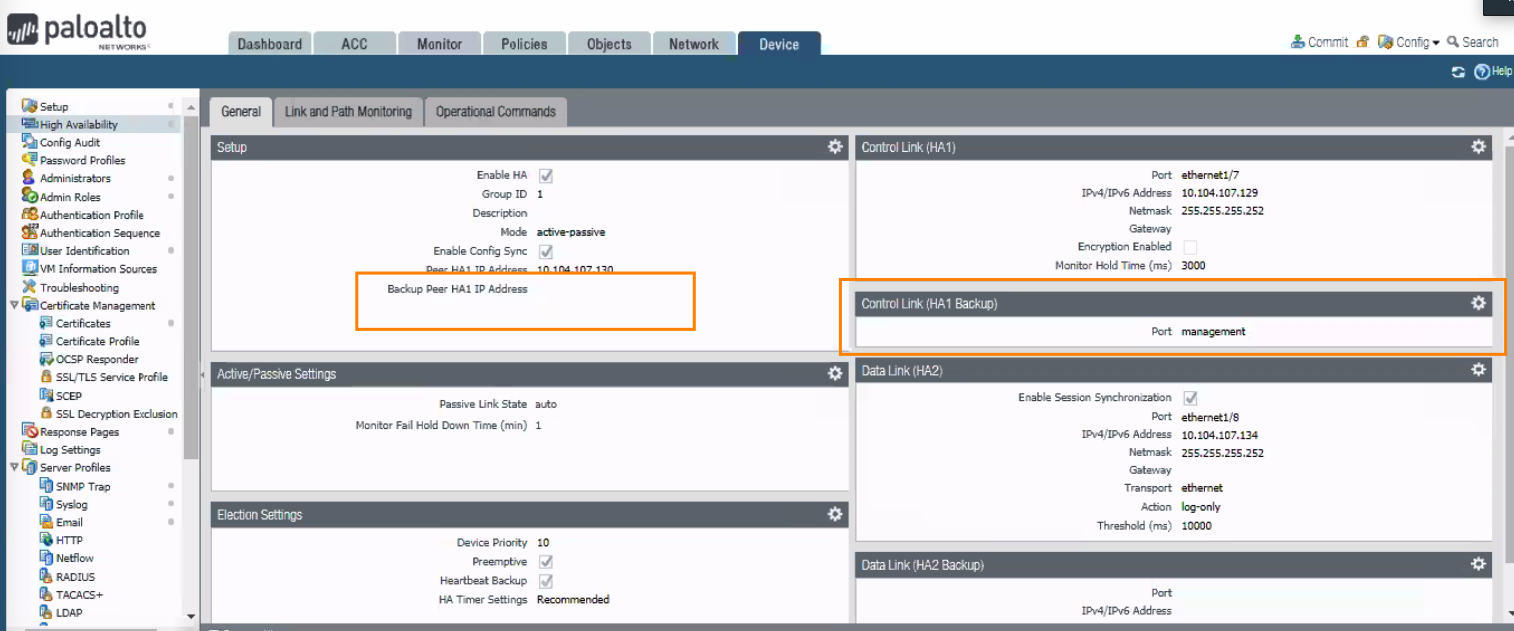Switch to the Network tab
Viewport: 1514px width, 631px height.
pyautogui.click(x=694, y=44)
